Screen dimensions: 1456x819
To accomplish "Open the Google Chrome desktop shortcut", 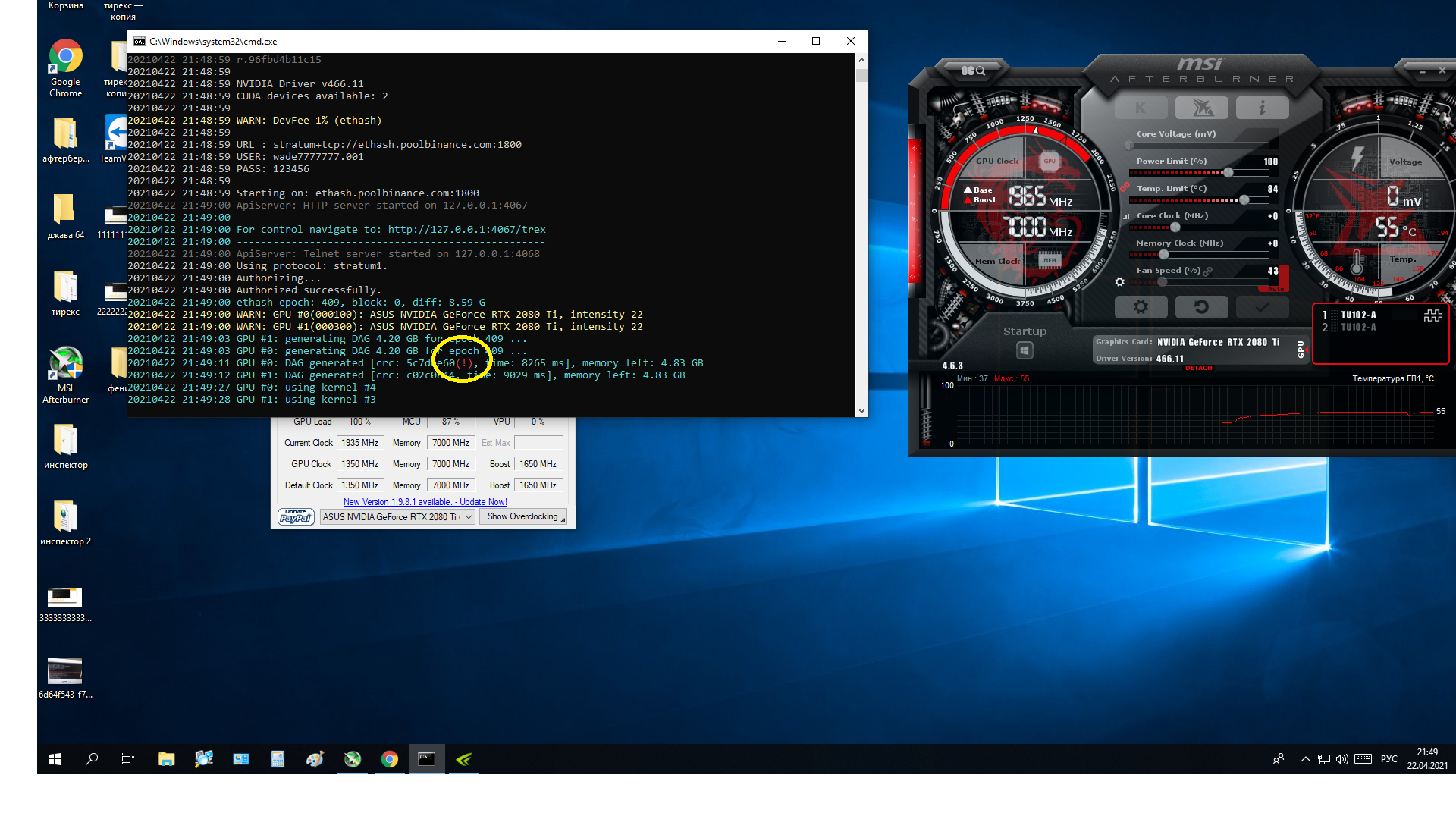I will pos(65,68).
